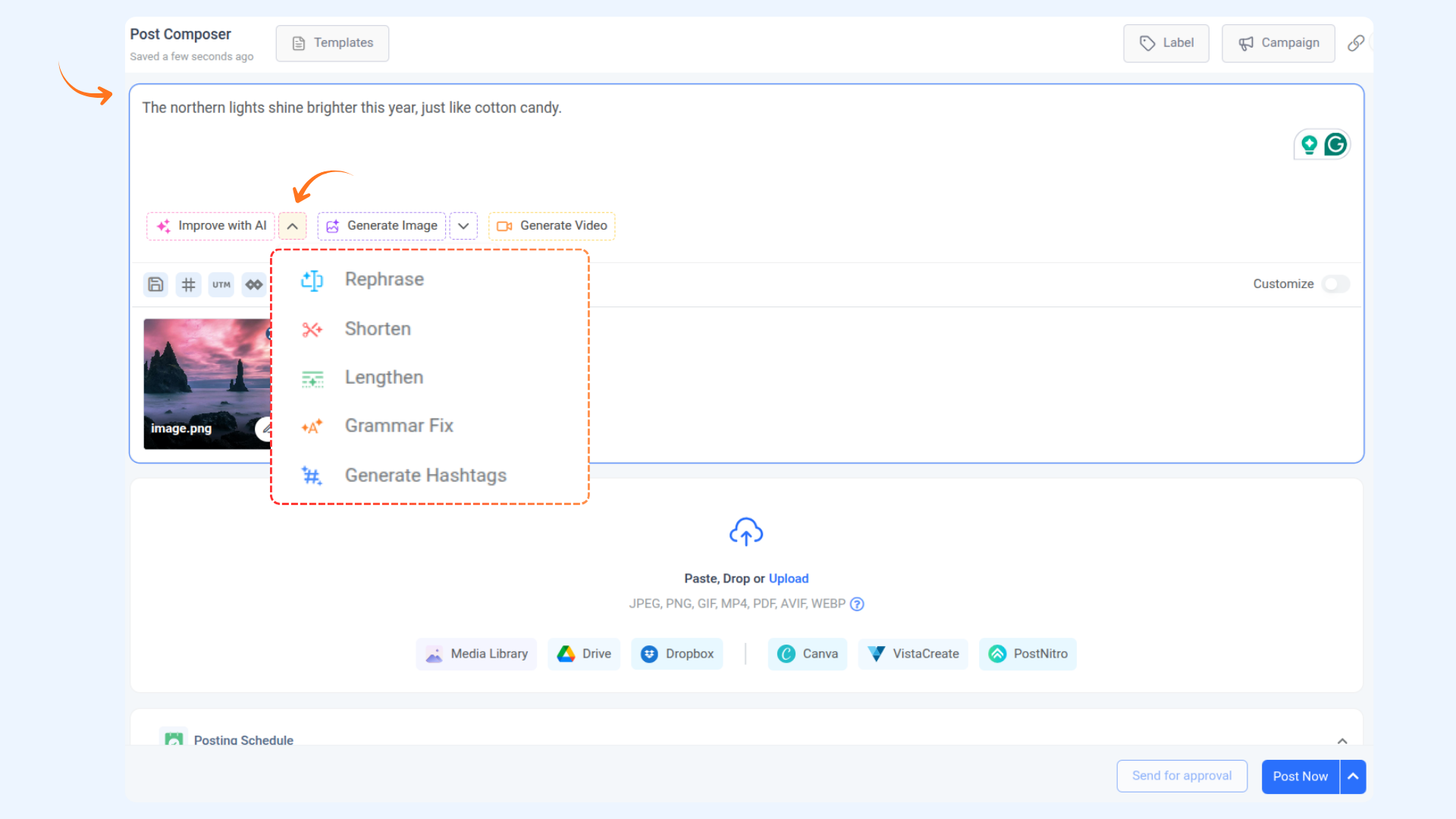Collapse the Improve with AI chevron
Image resolution: width=1456 pixels, height=819 pixels.
[x=292, y=226]
